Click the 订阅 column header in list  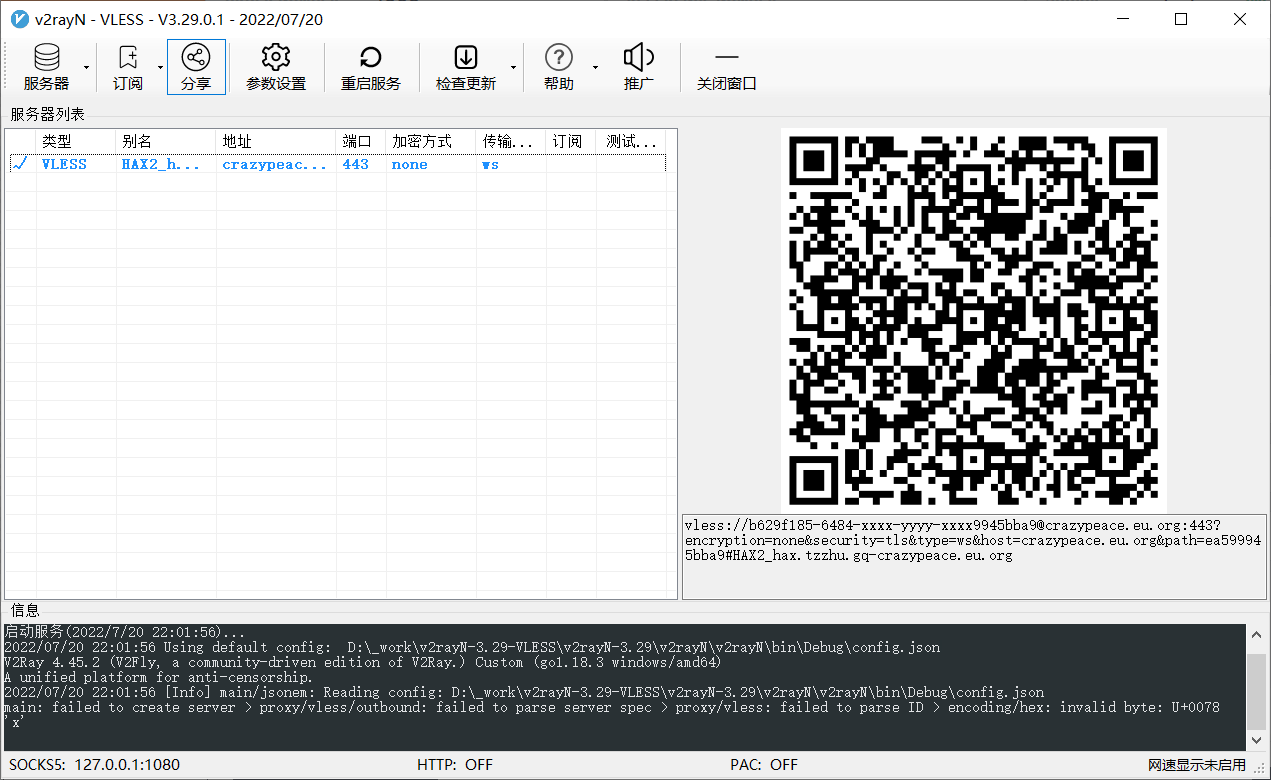click(x=571, y=141)
